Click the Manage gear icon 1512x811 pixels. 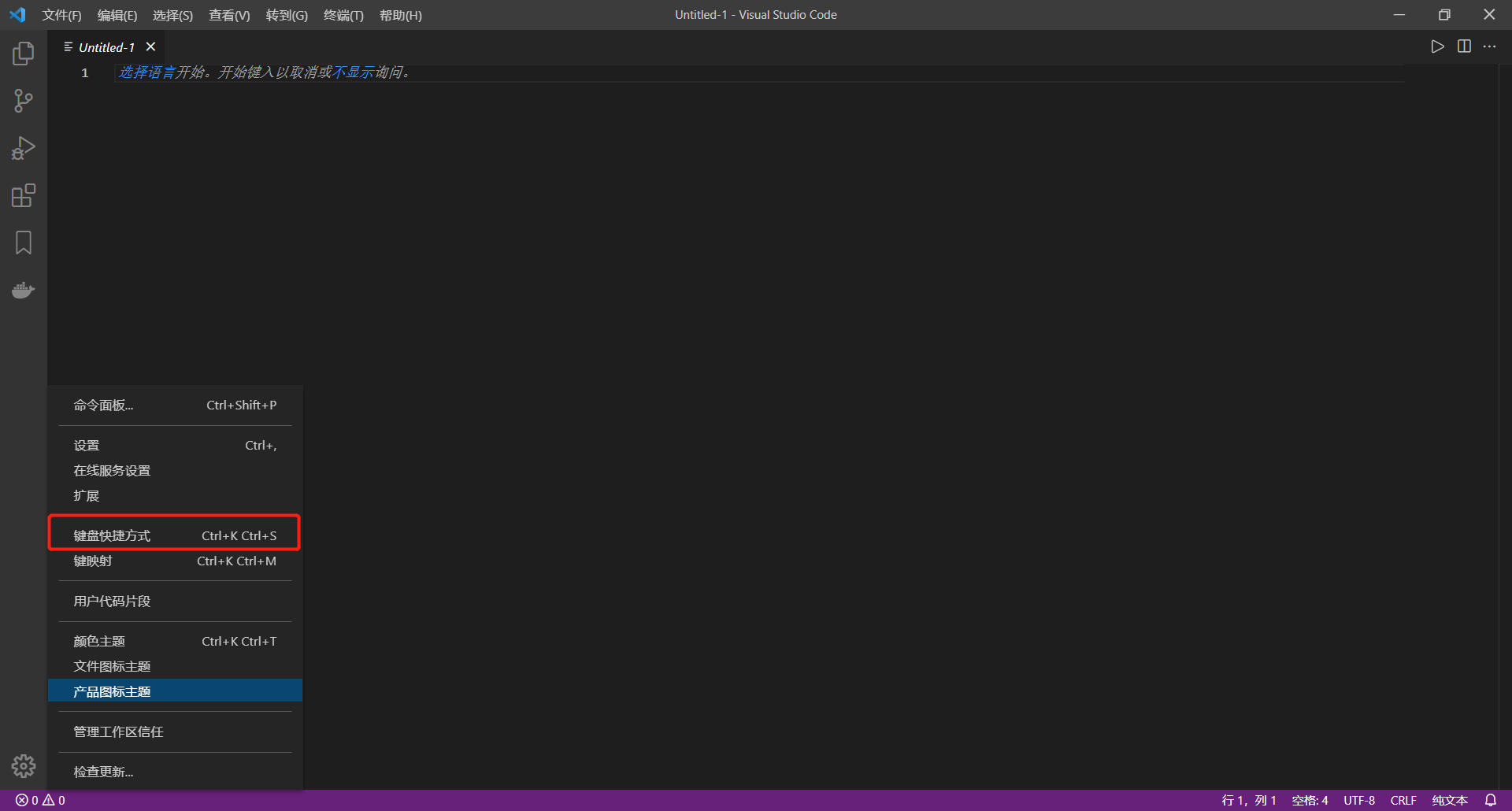(24, 766)
